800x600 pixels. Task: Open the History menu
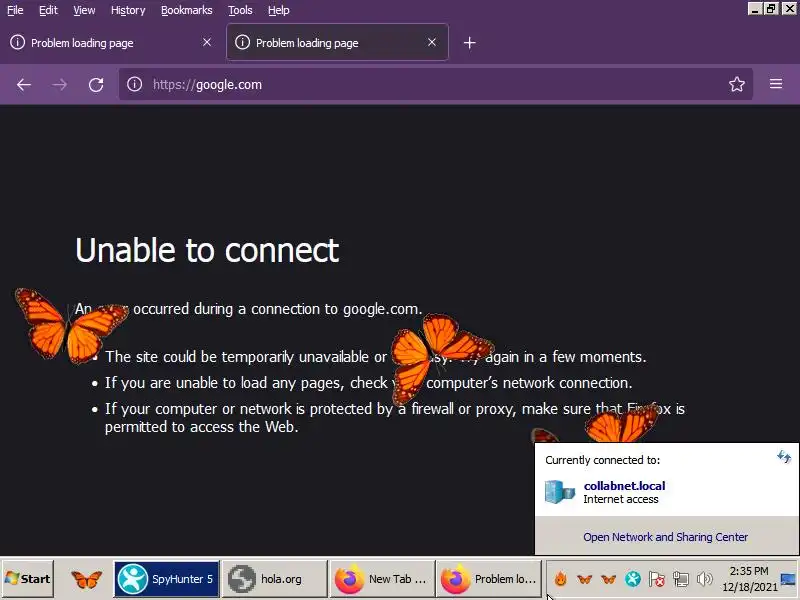[128, 10]
